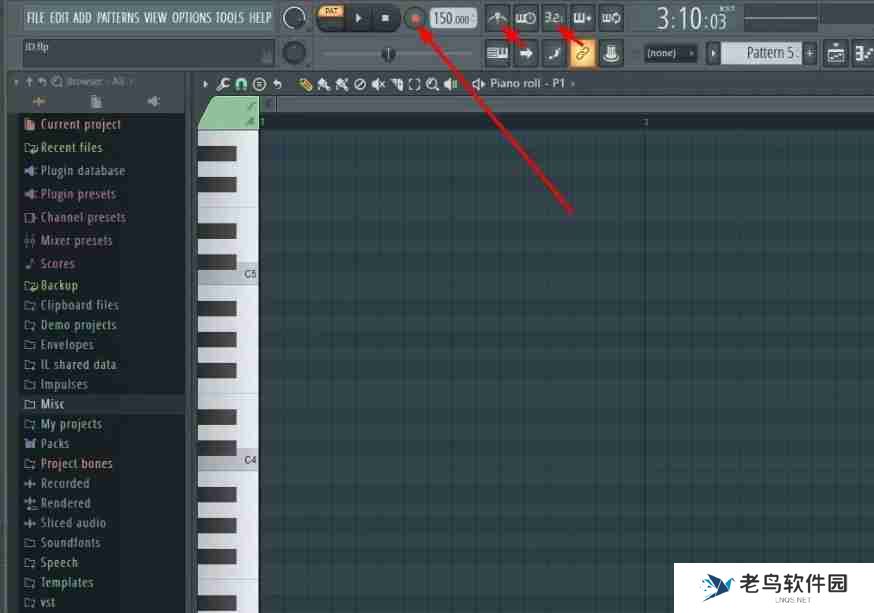Click the Pattern 5 selector
Image resolution: width=874 pixels, height=613 pixels.
point(761,53)
